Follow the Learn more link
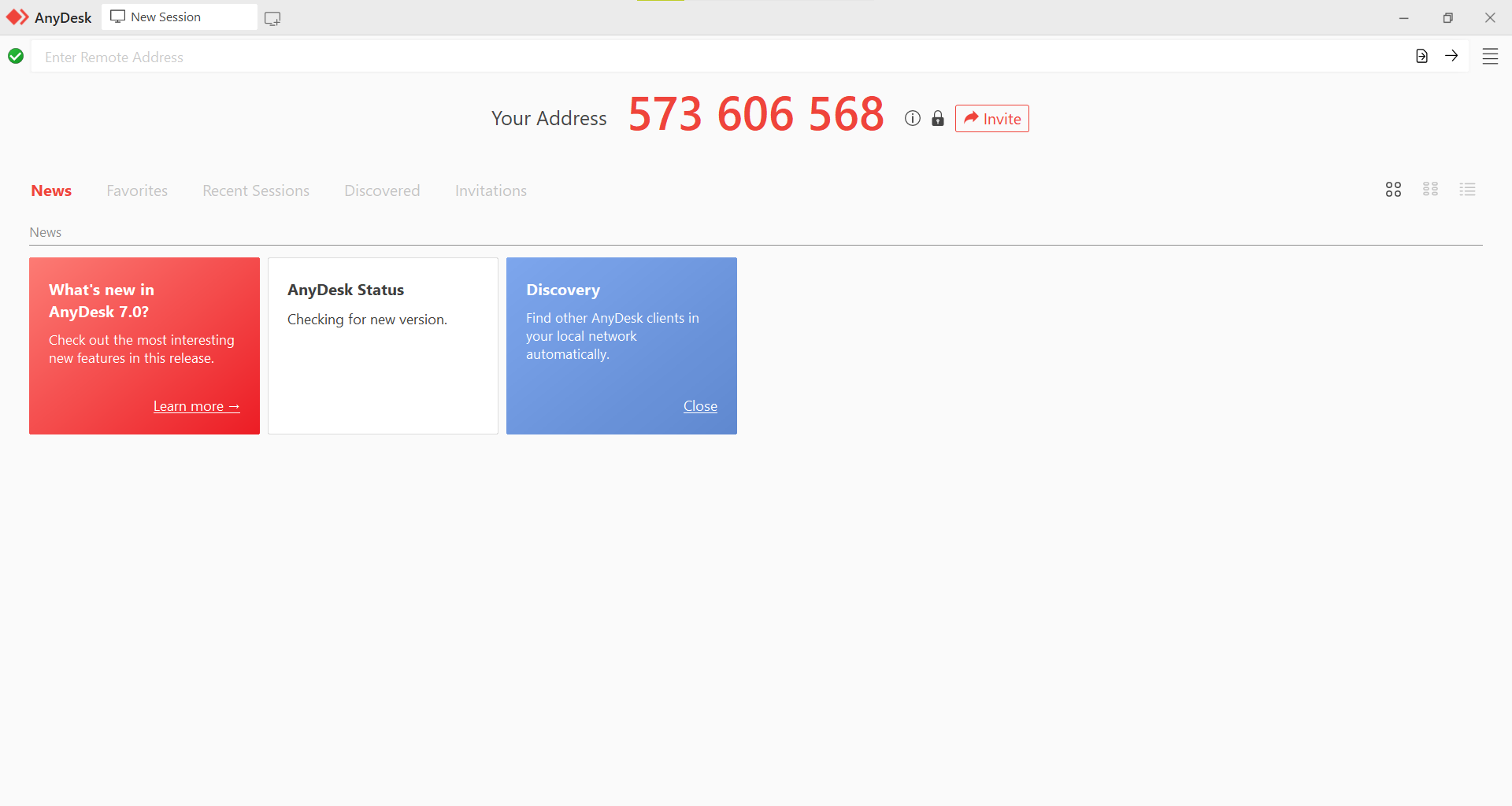The height and width of the screenshot is (806, 1512). (196, 406)
